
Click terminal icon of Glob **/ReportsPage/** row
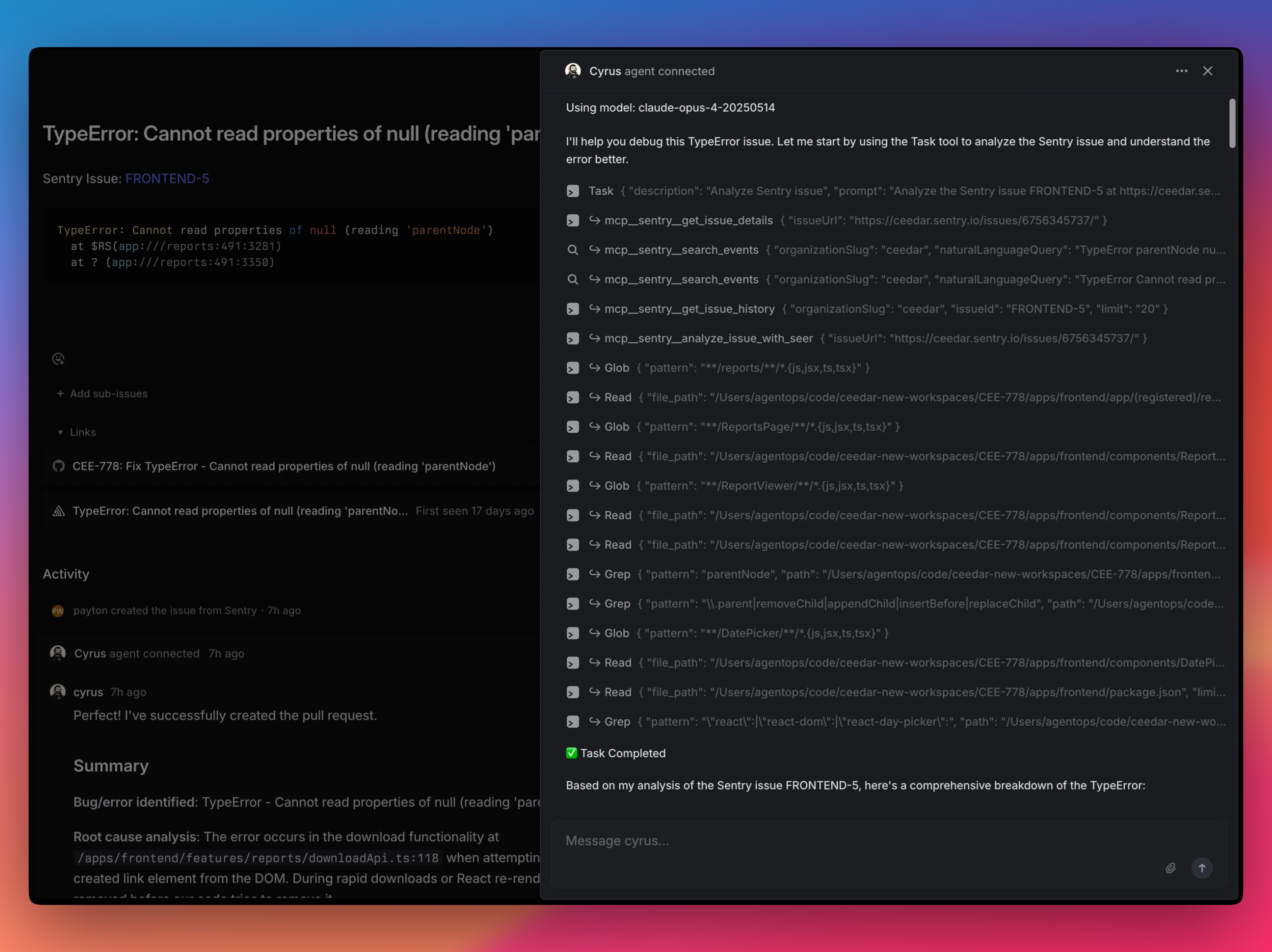573,427
